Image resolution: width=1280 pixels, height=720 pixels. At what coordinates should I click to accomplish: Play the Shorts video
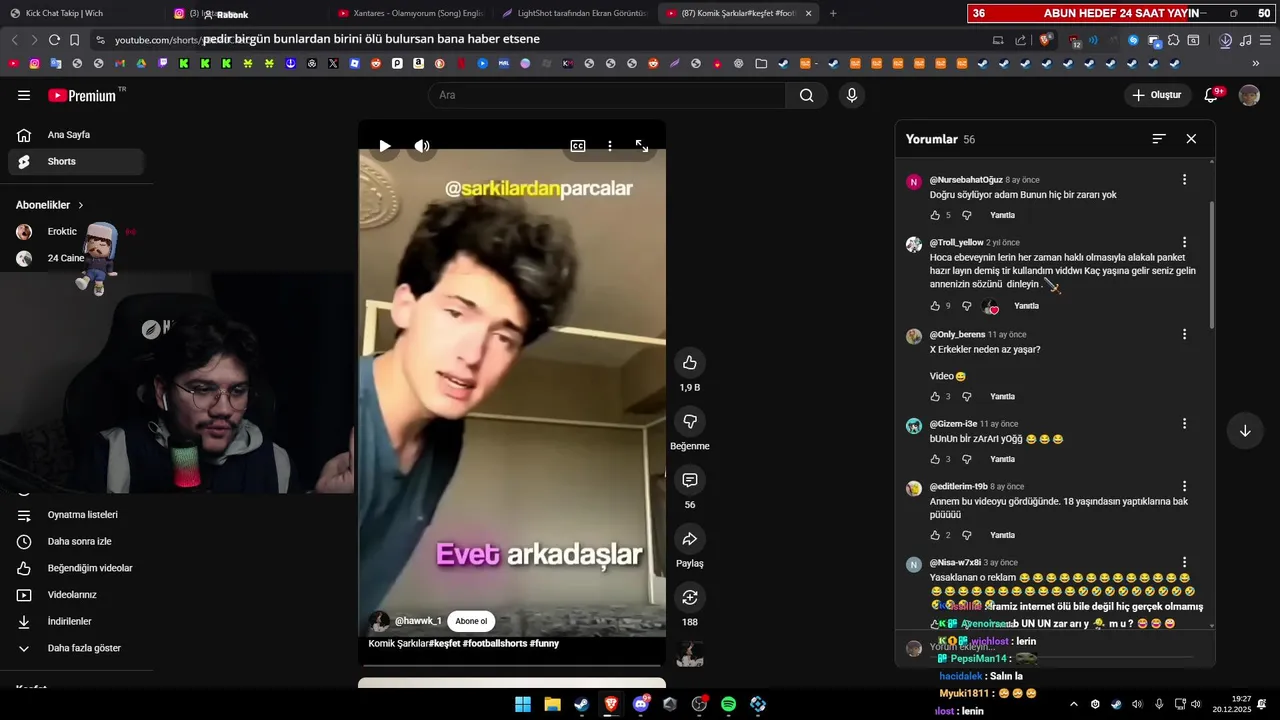[x=385, y=146]
